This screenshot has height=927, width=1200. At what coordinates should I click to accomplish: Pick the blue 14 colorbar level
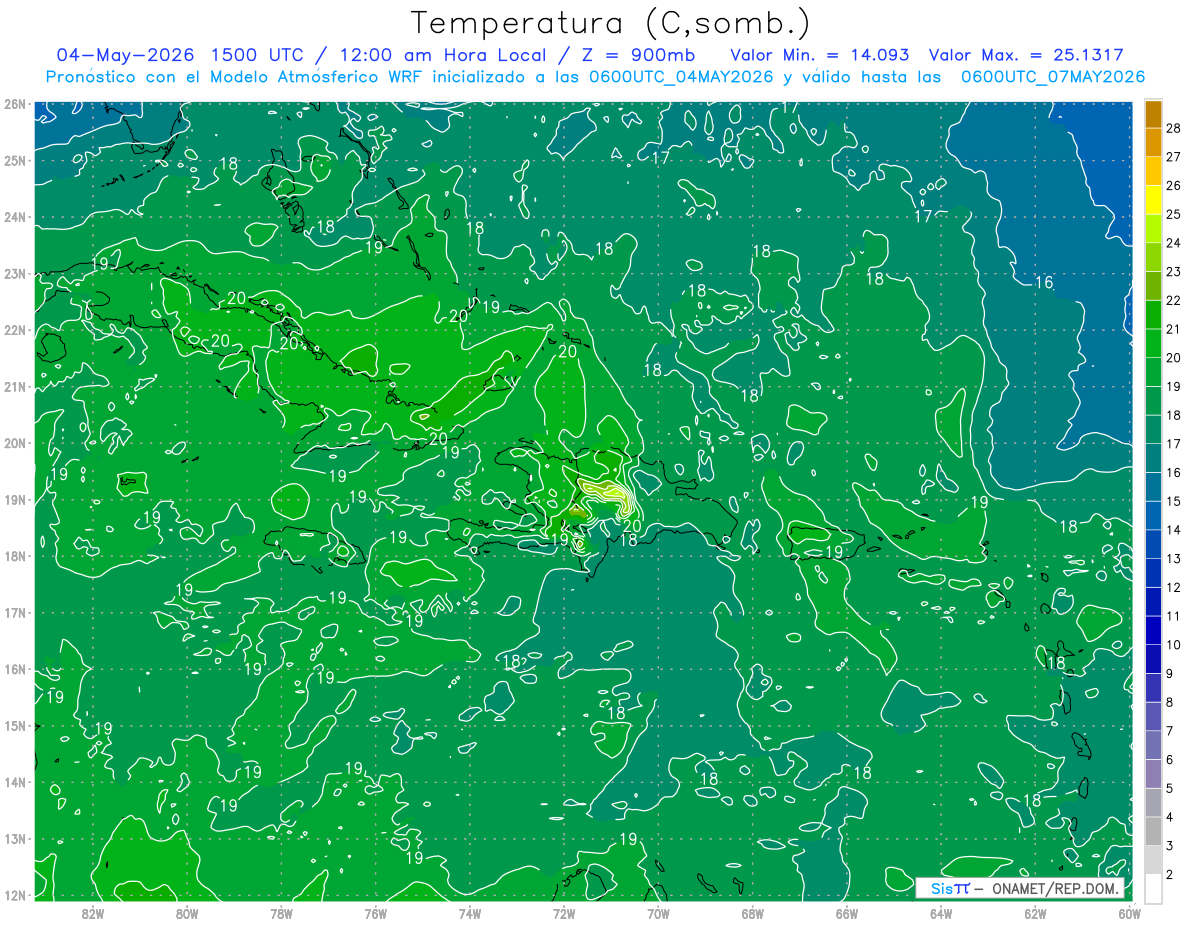1153,517
